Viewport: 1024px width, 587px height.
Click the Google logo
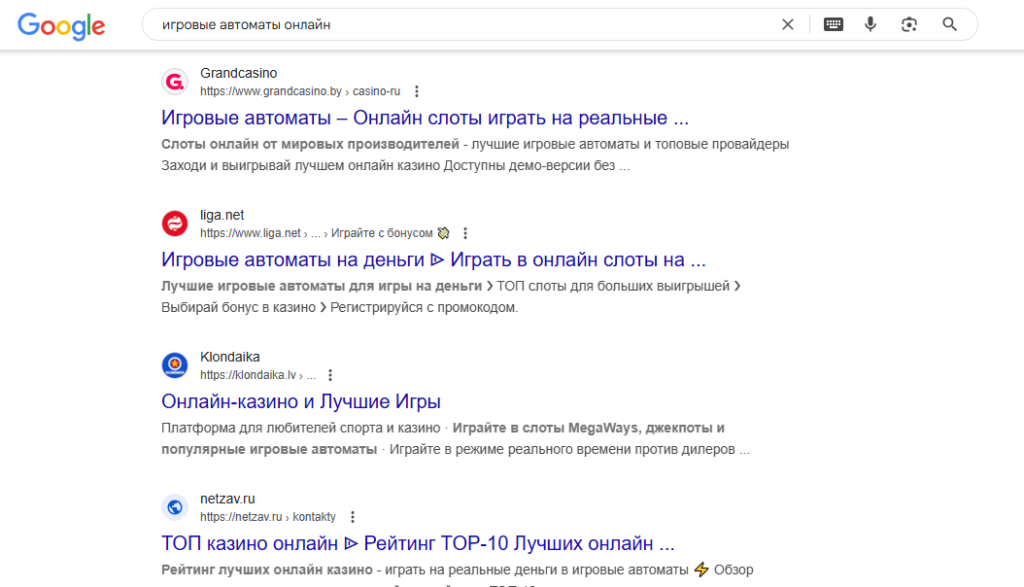[x=61, y=26]
